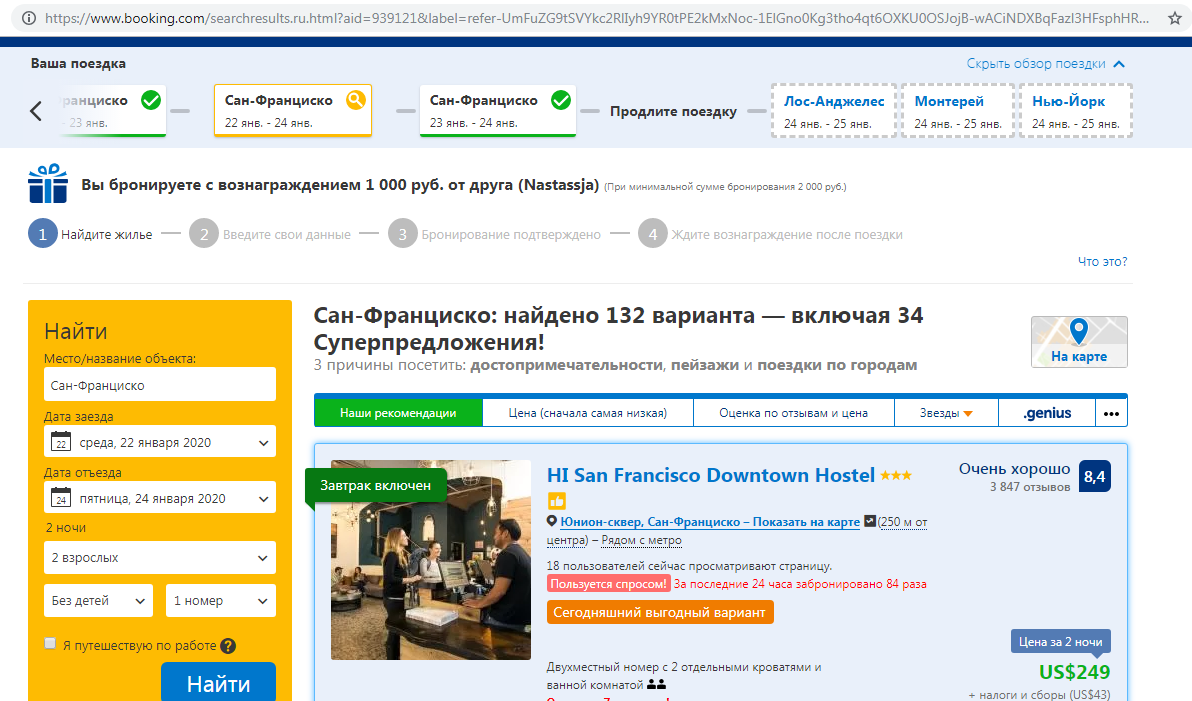Click the Рядом с метро link
This screenshot has width=1192, height=701.
642,540
